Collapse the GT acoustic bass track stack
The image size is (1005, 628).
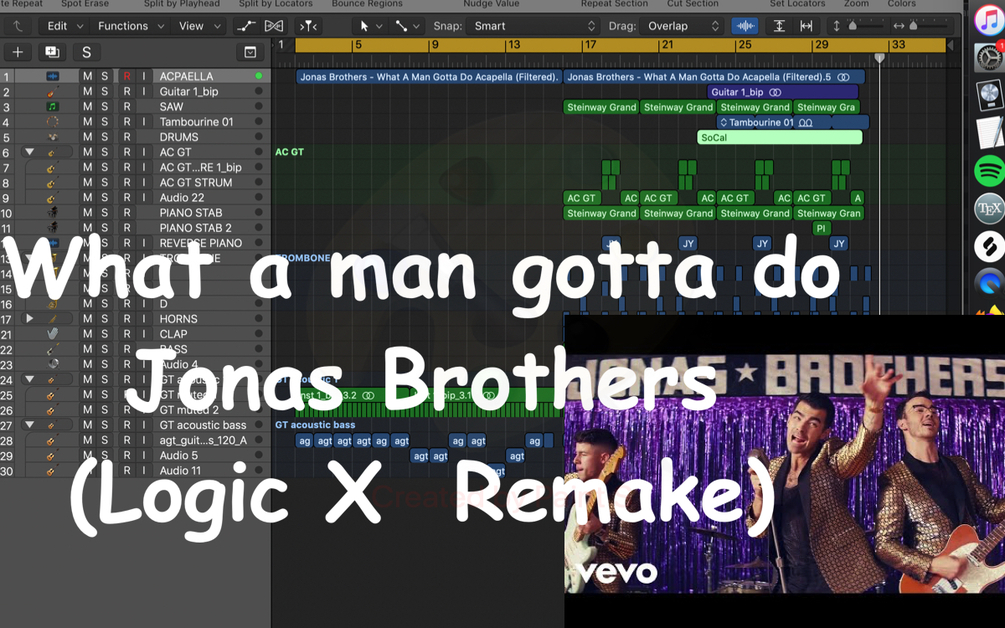click(x=29, y=425)
